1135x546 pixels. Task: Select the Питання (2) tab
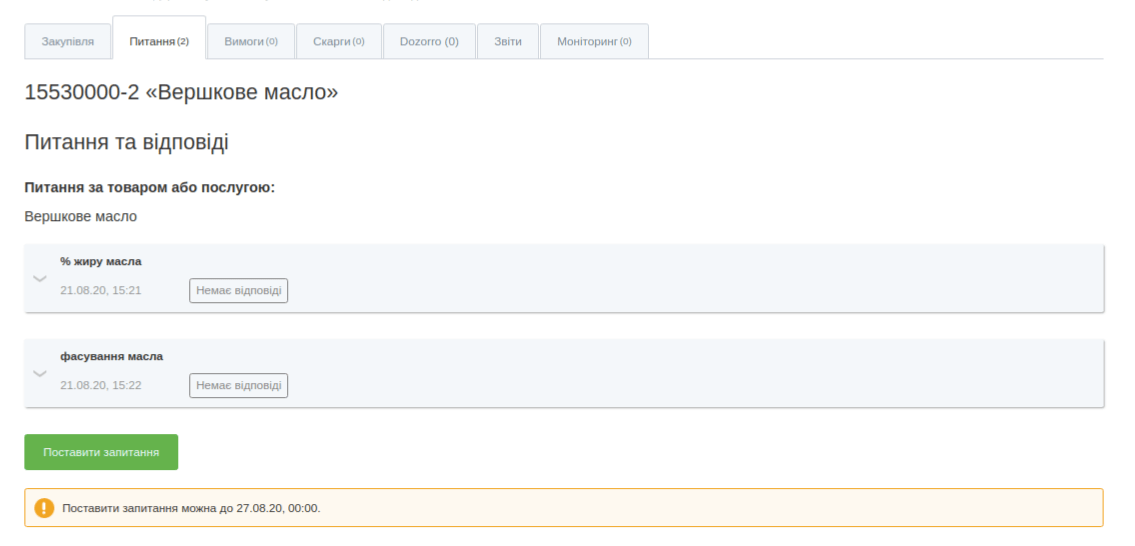point(159,41)
